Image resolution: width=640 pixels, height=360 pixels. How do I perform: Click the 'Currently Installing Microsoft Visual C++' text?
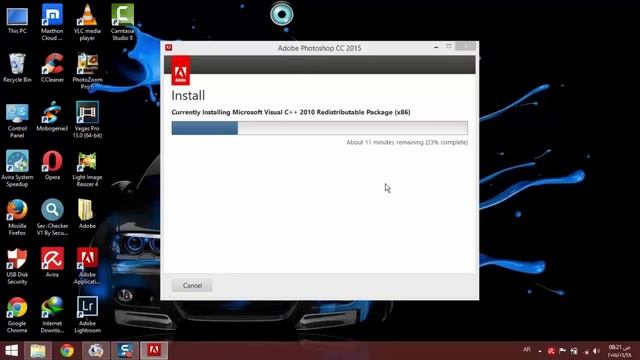(291, 112)
